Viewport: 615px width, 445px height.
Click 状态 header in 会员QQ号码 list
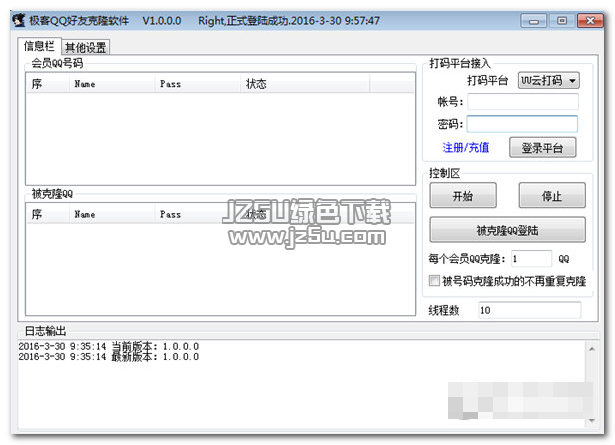pyautogui.click(x=305, y=84)
